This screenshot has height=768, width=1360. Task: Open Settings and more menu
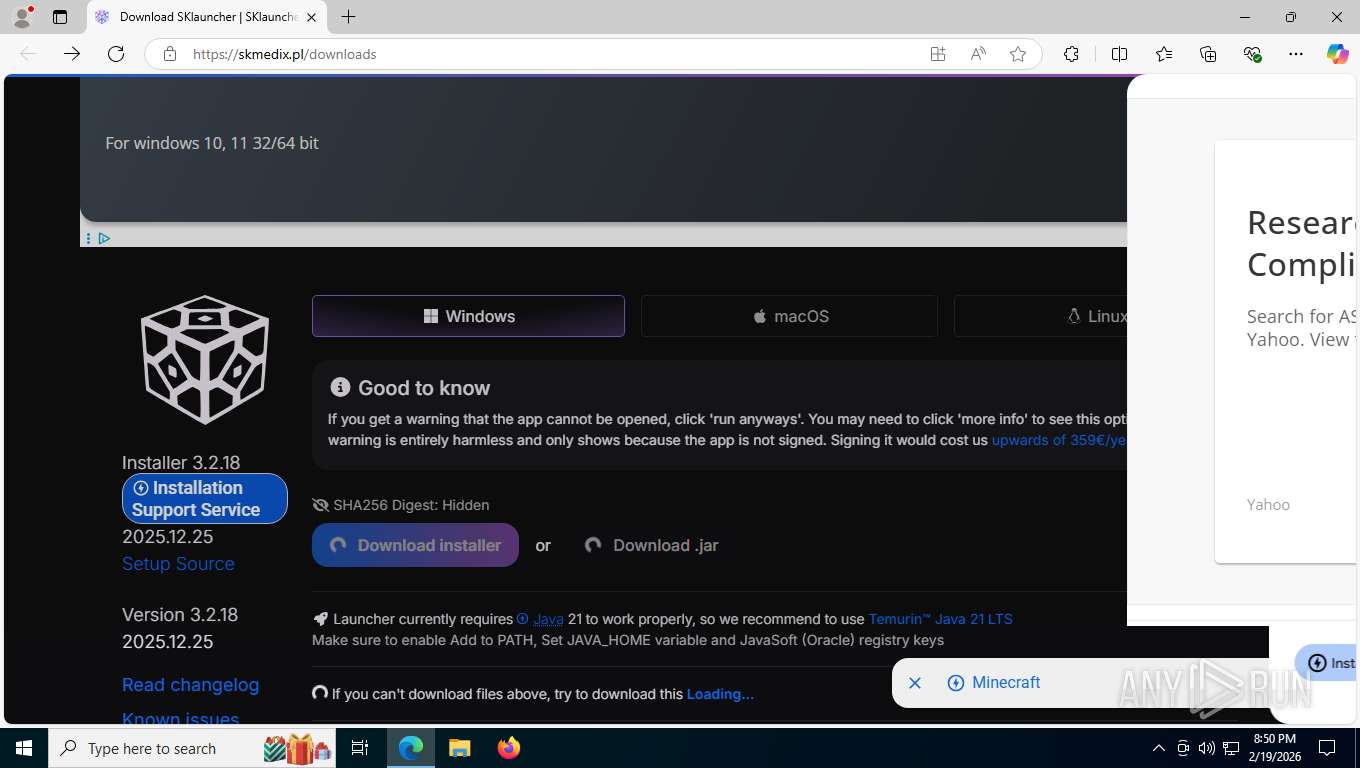point(1296,54)
